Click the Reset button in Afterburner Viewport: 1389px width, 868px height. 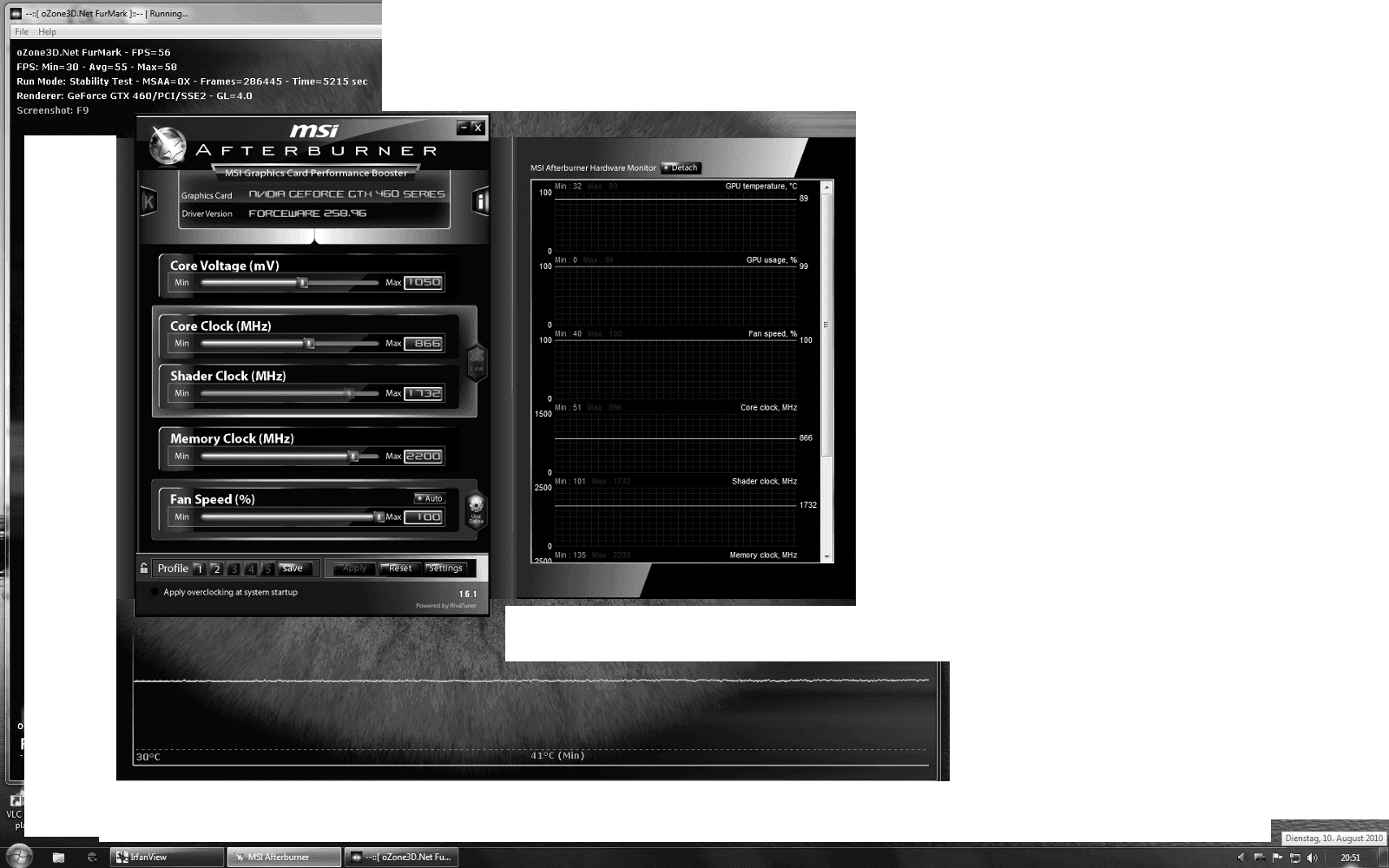[x=400, y=569]
